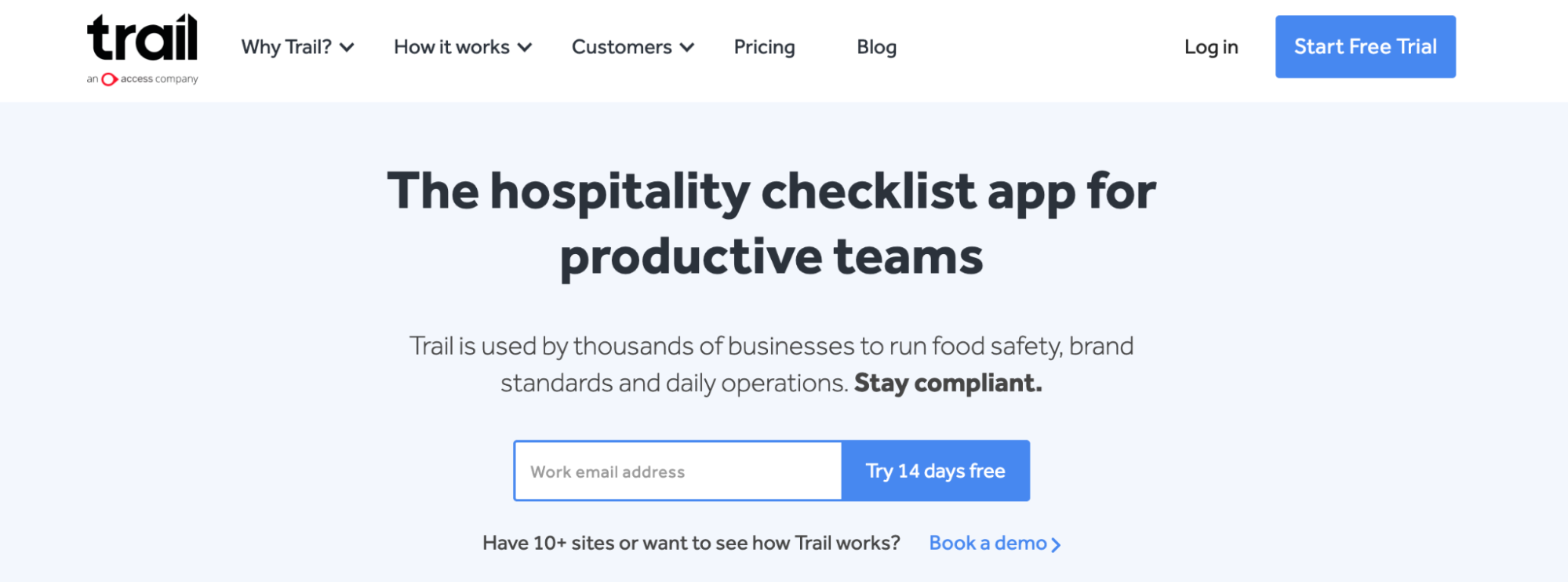Open the Customers menu
The width and height of the screenshot is (1568, 582).
[621, 47]
